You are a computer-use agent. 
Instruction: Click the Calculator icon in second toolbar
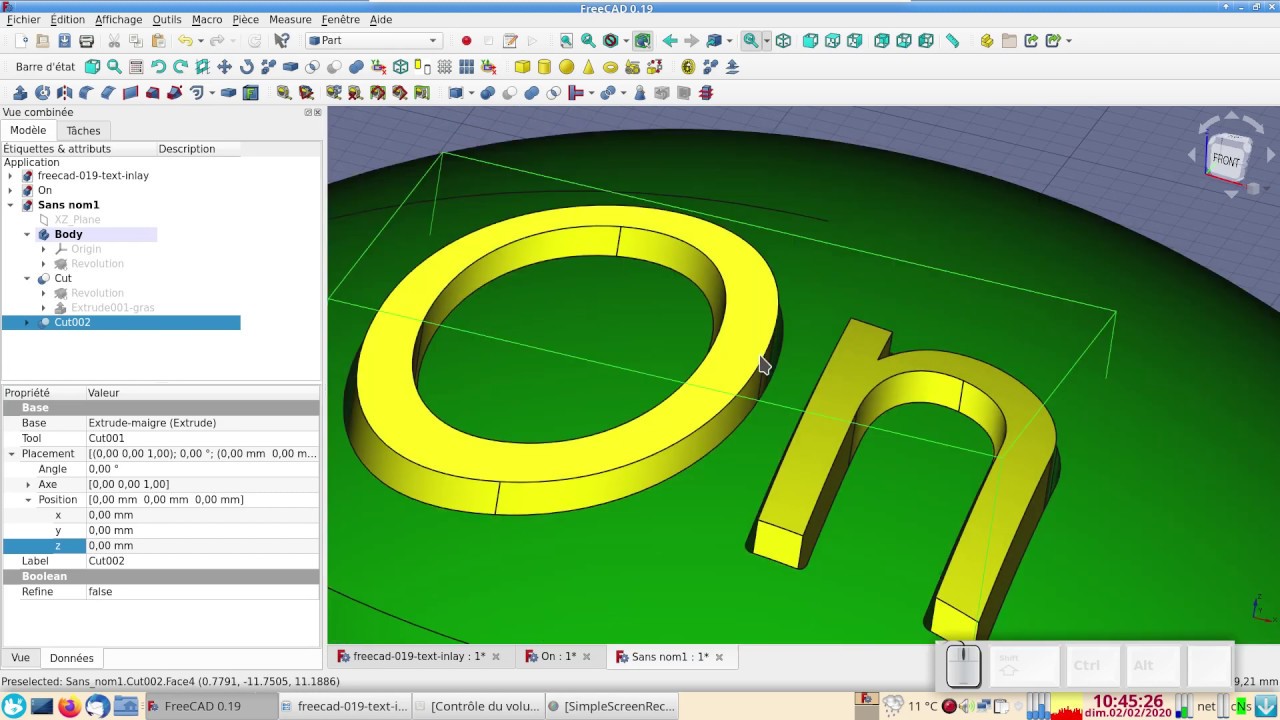[x=136, y=67]
